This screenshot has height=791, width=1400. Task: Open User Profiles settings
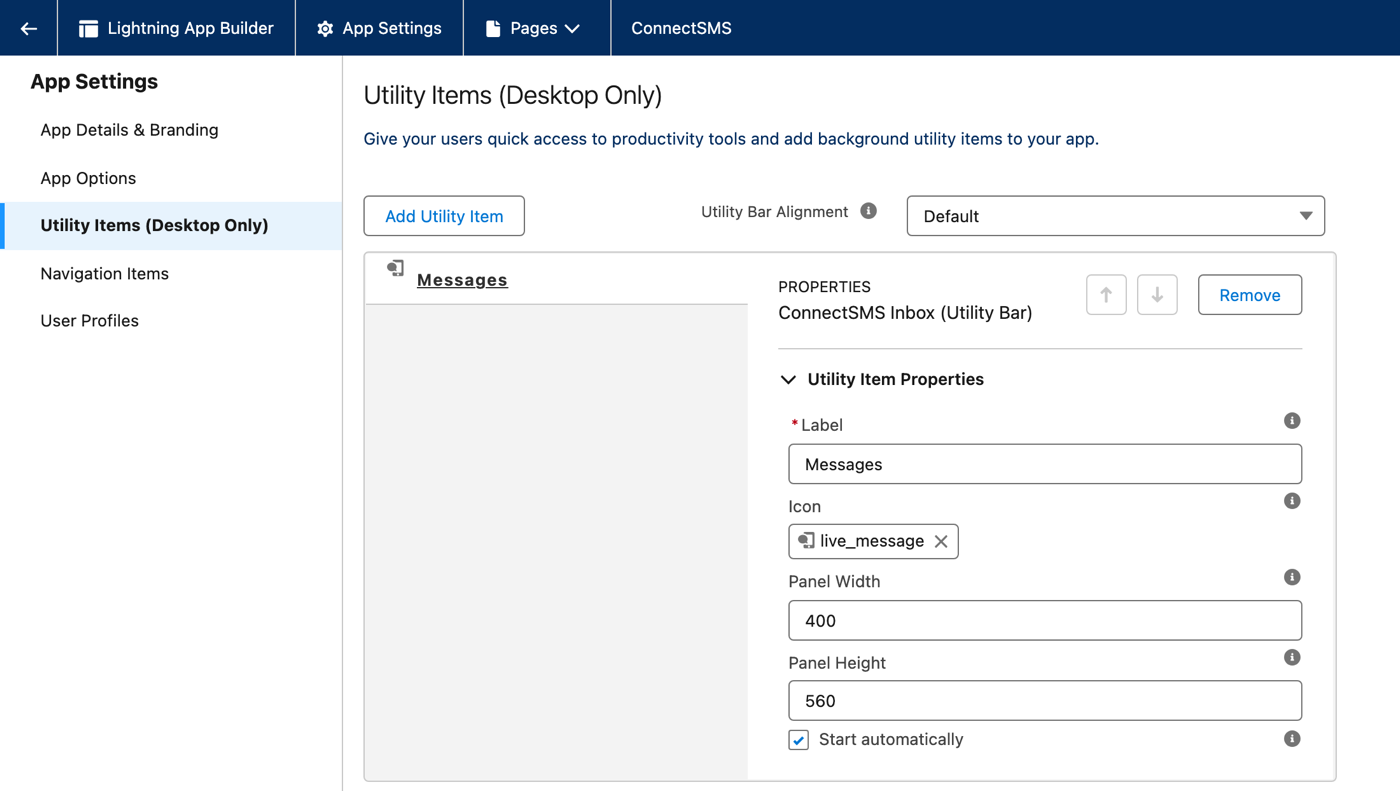(x=89, y=321)
